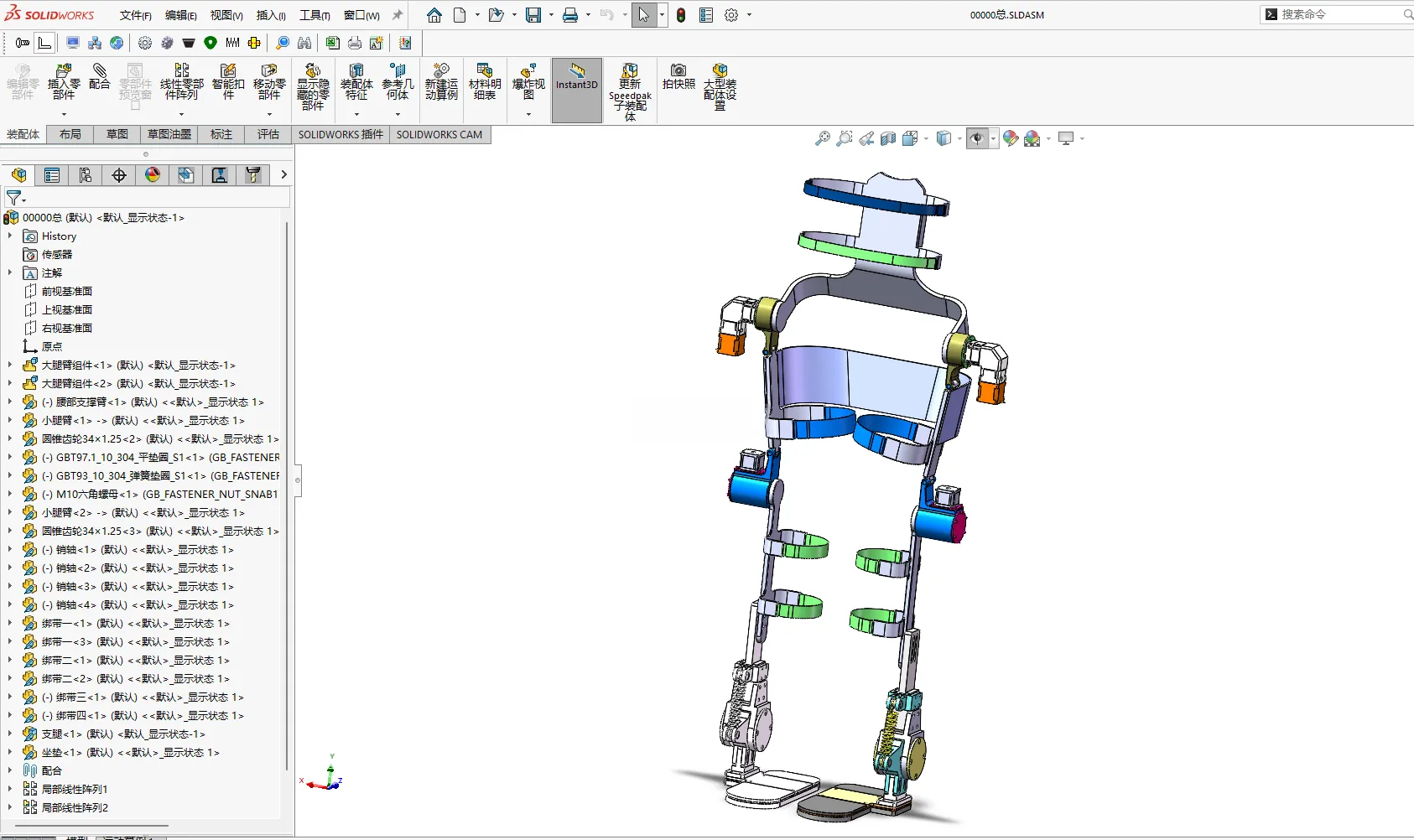Expand the History tree node
The width and height of the screenshot is (1414, 840).
pos(10,236)
